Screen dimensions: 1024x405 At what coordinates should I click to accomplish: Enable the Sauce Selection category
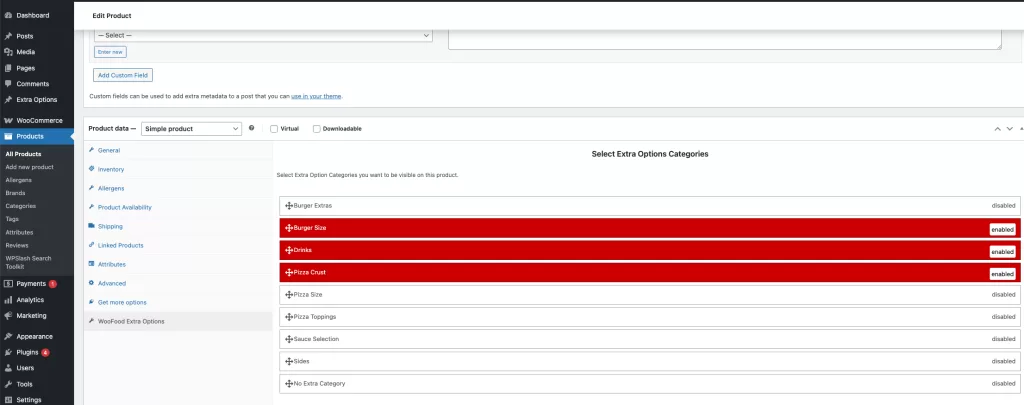[x=1003, y=339]
